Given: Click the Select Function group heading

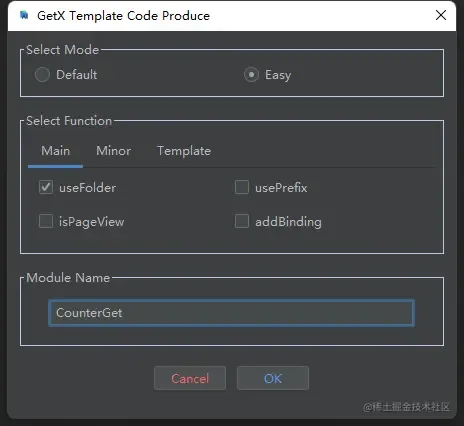Looking at the screenshot, I should [x=69, y=121].
